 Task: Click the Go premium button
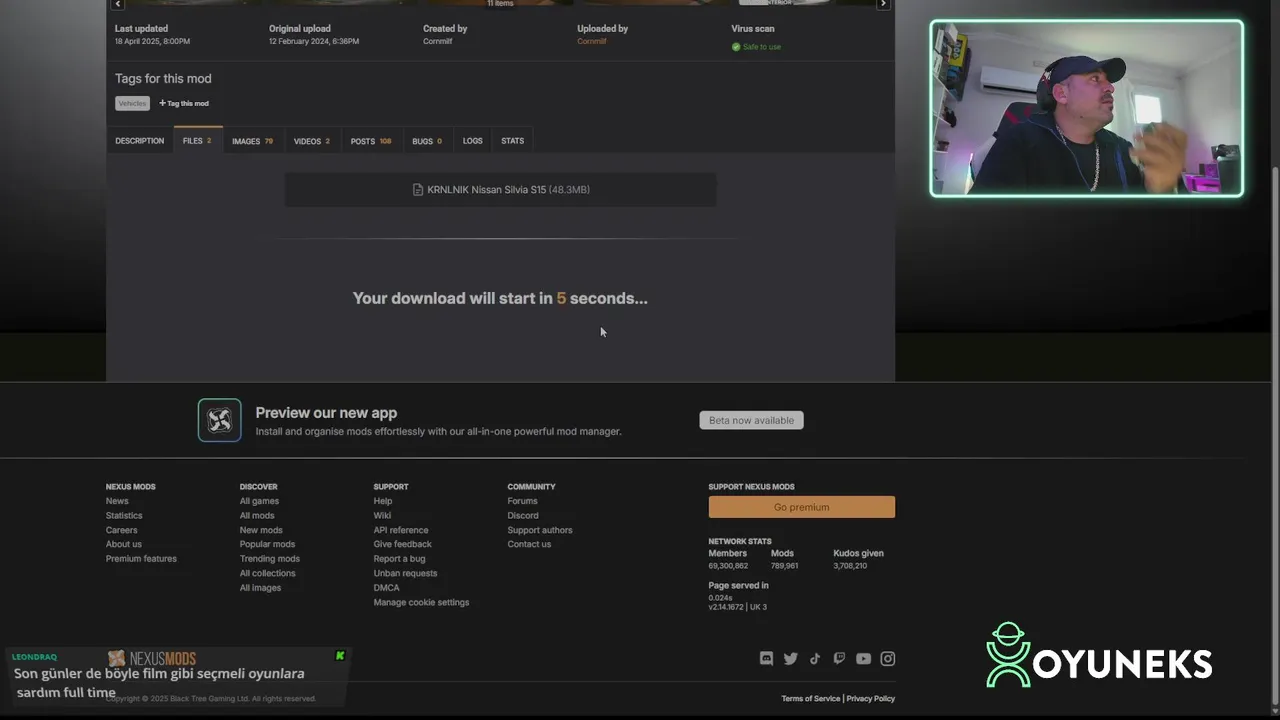801,507
